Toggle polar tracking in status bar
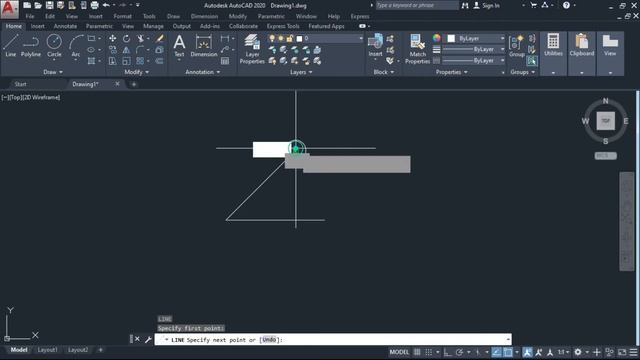640x360 pixels. point(460,352)
